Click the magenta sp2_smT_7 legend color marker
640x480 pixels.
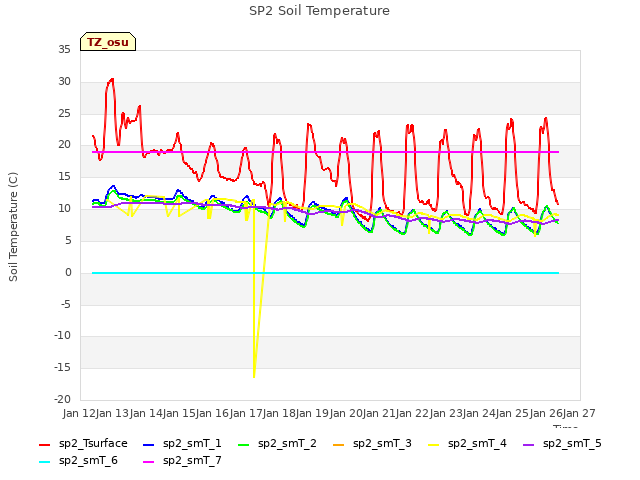click(x=149, y=462)
